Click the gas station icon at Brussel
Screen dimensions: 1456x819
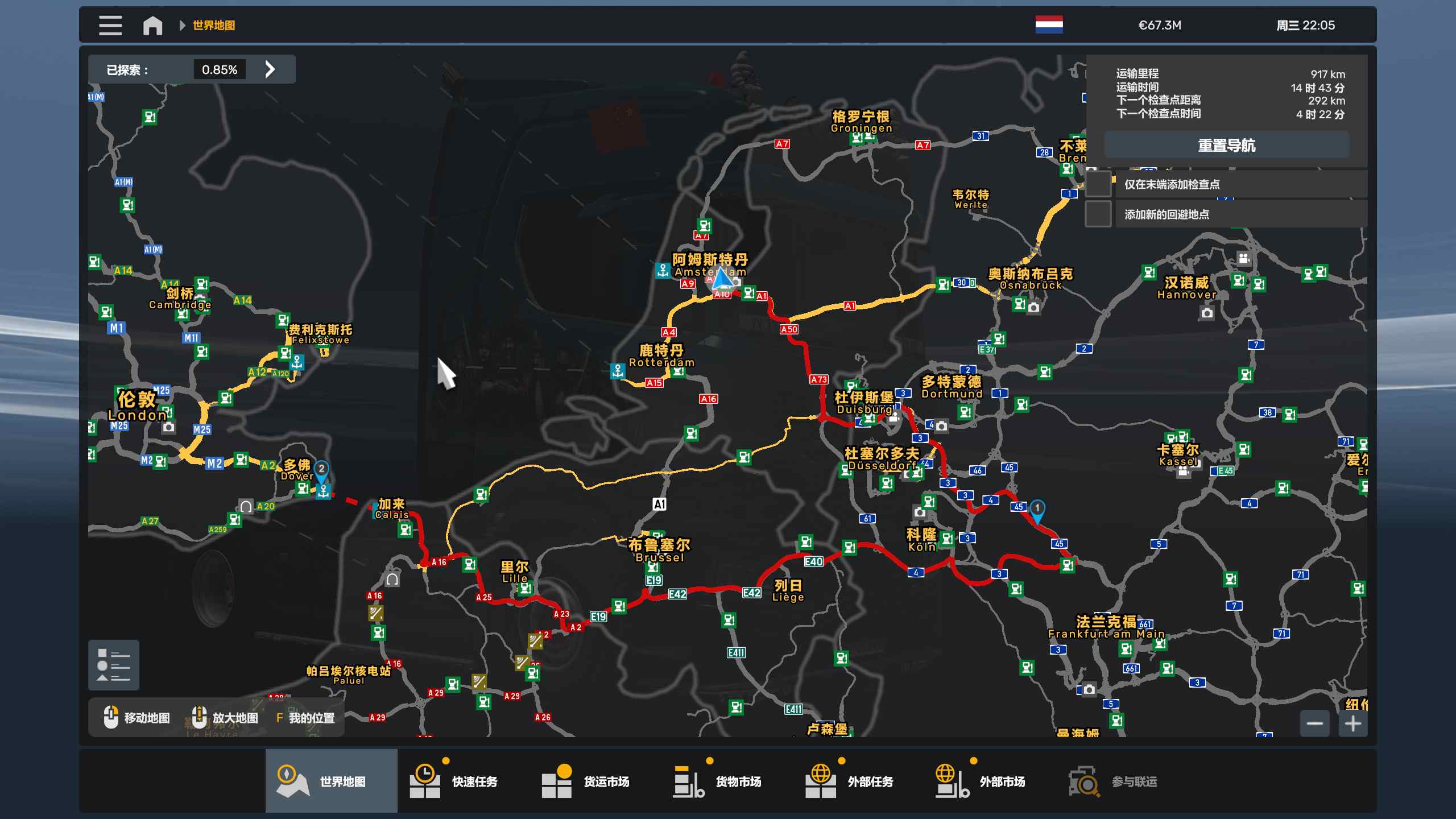653,567
